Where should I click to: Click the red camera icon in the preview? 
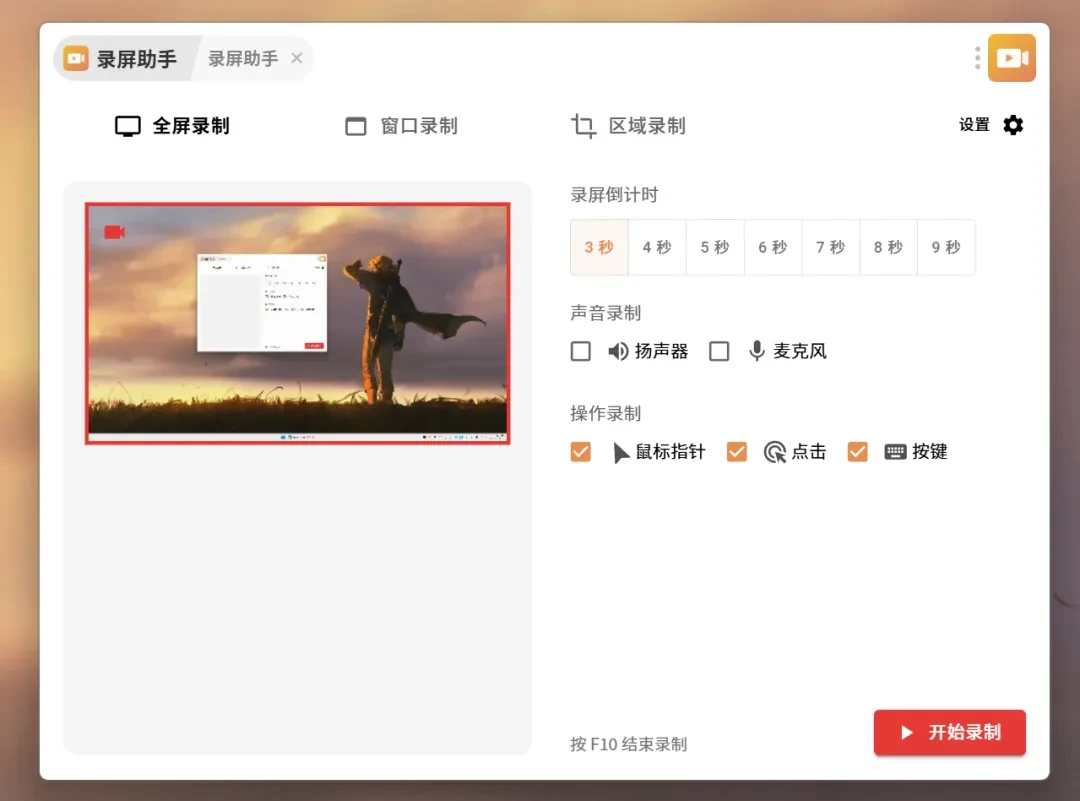[114, 232]
